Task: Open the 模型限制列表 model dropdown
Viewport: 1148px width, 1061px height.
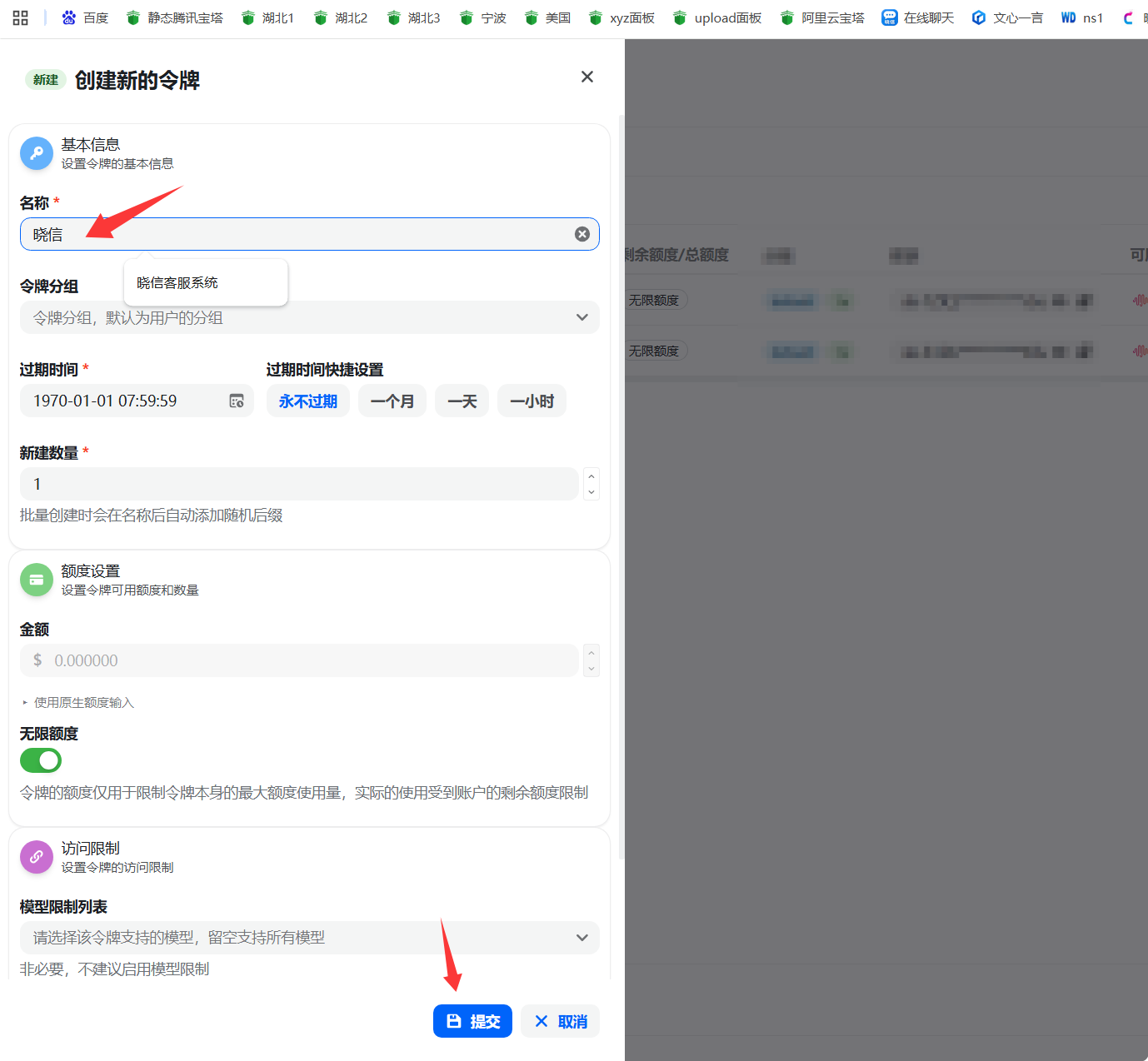Action: click(x=310, y=938)
